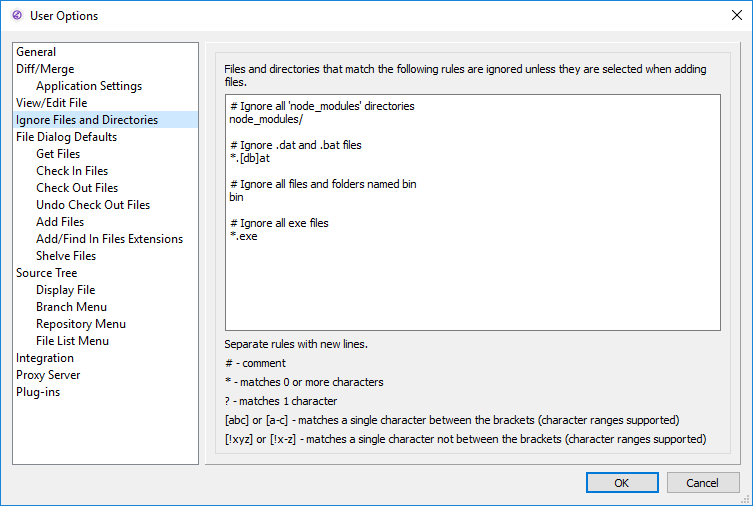
Task: Open Shelve Files settings page
Action: pos(66,256)
